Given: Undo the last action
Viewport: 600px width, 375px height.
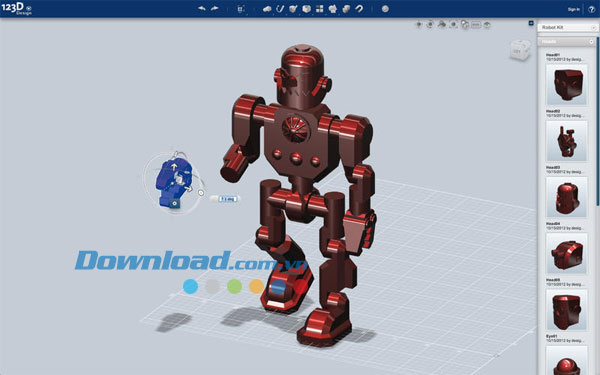Looking at the screenshot, I should [202, 8].
